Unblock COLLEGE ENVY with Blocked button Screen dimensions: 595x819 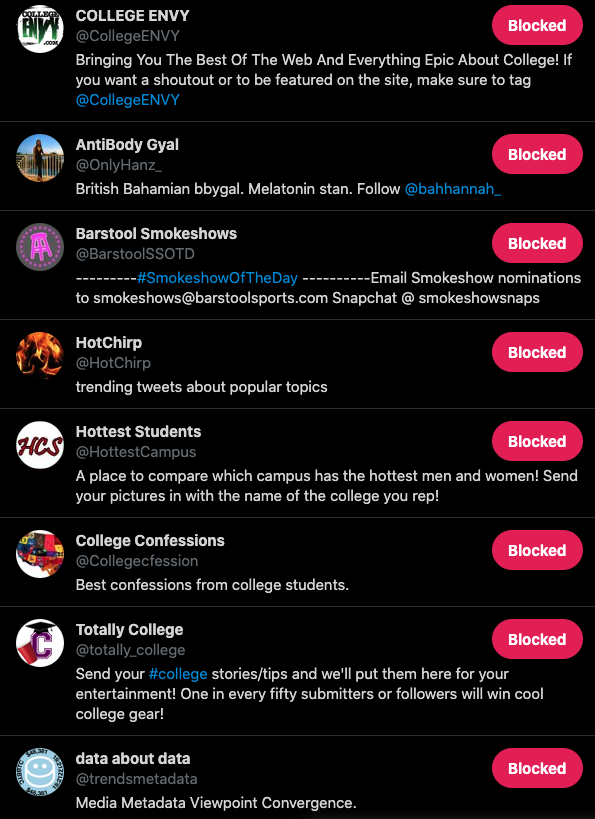point(537,25)
